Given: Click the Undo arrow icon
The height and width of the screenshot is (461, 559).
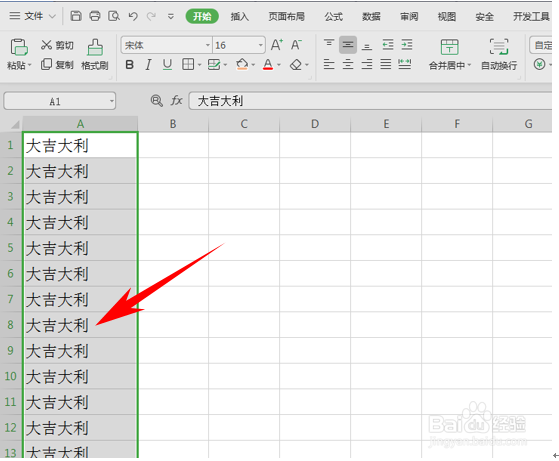Looking at the screenshot, I should [133, 16].
